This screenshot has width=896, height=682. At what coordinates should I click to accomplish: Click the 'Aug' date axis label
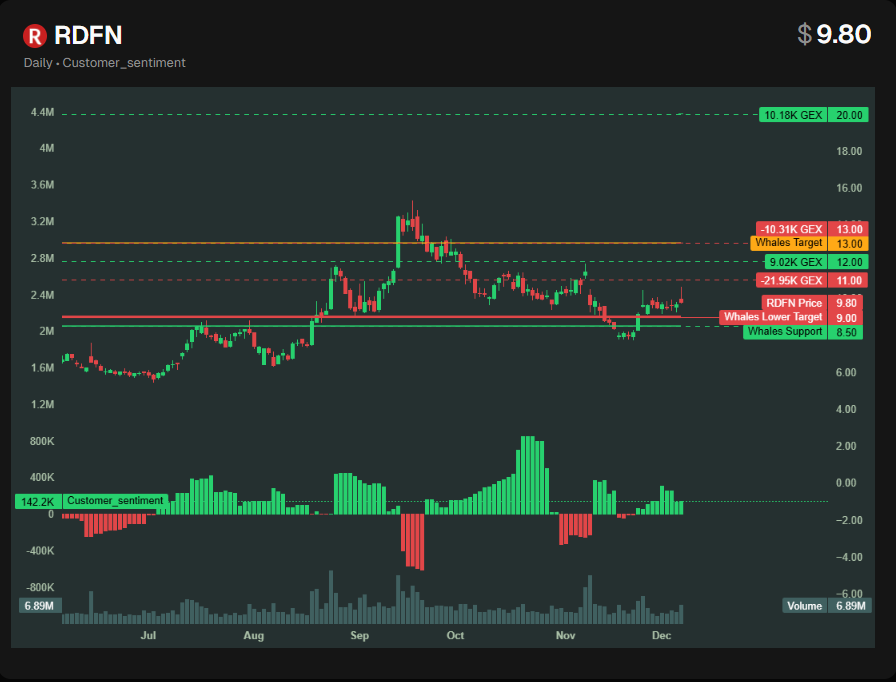coord(254,635)
